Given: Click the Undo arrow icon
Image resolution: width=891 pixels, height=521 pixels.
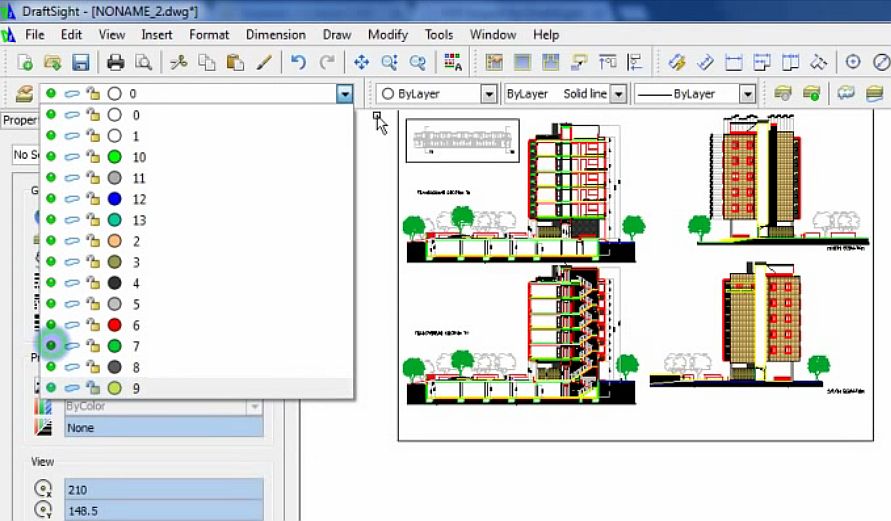Looking at the screenshot, I should coord(298,62).
